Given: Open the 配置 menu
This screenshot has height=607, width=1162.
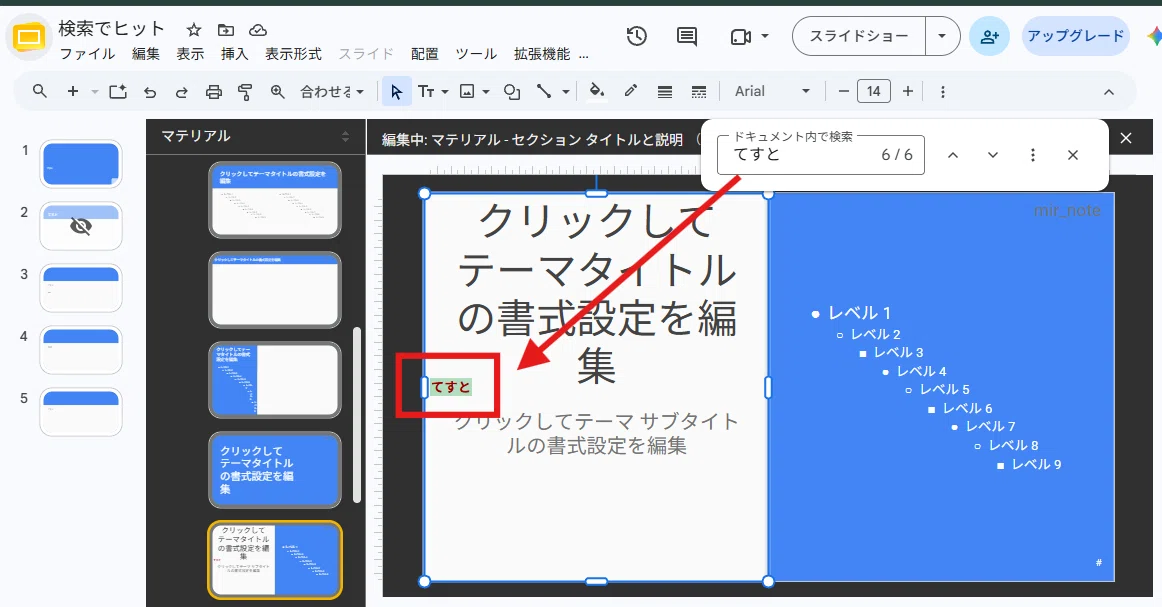Looking at the screenshot, I should [x=425, y=54].
